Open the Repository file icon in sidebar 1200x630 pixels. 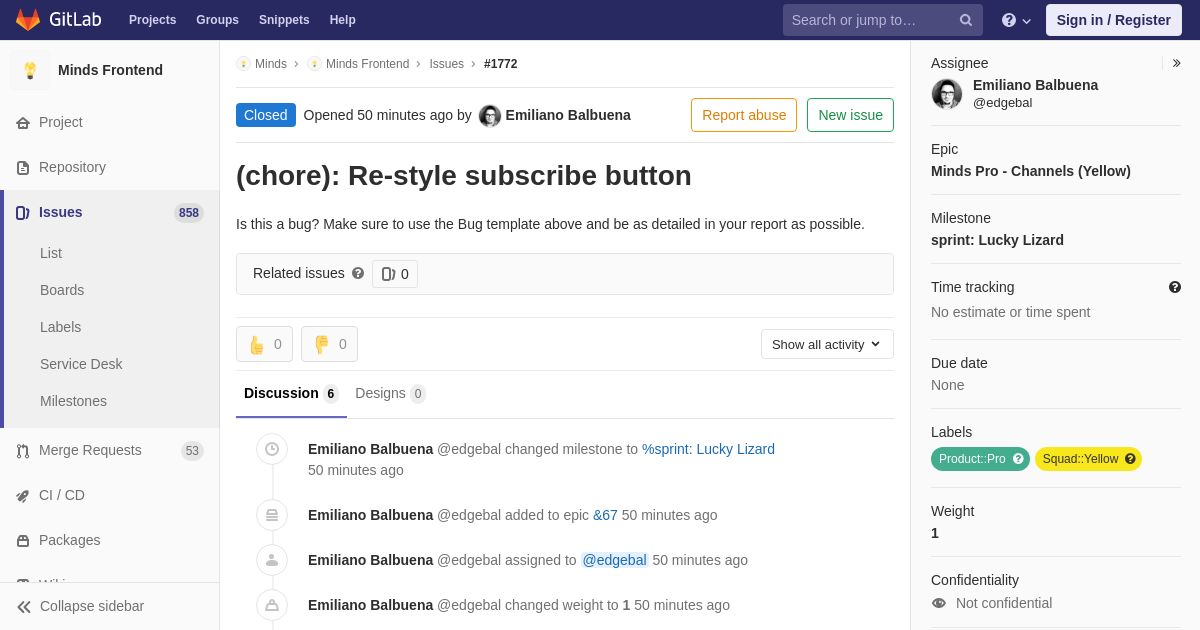pyautogui.click(x=23, y=168)
